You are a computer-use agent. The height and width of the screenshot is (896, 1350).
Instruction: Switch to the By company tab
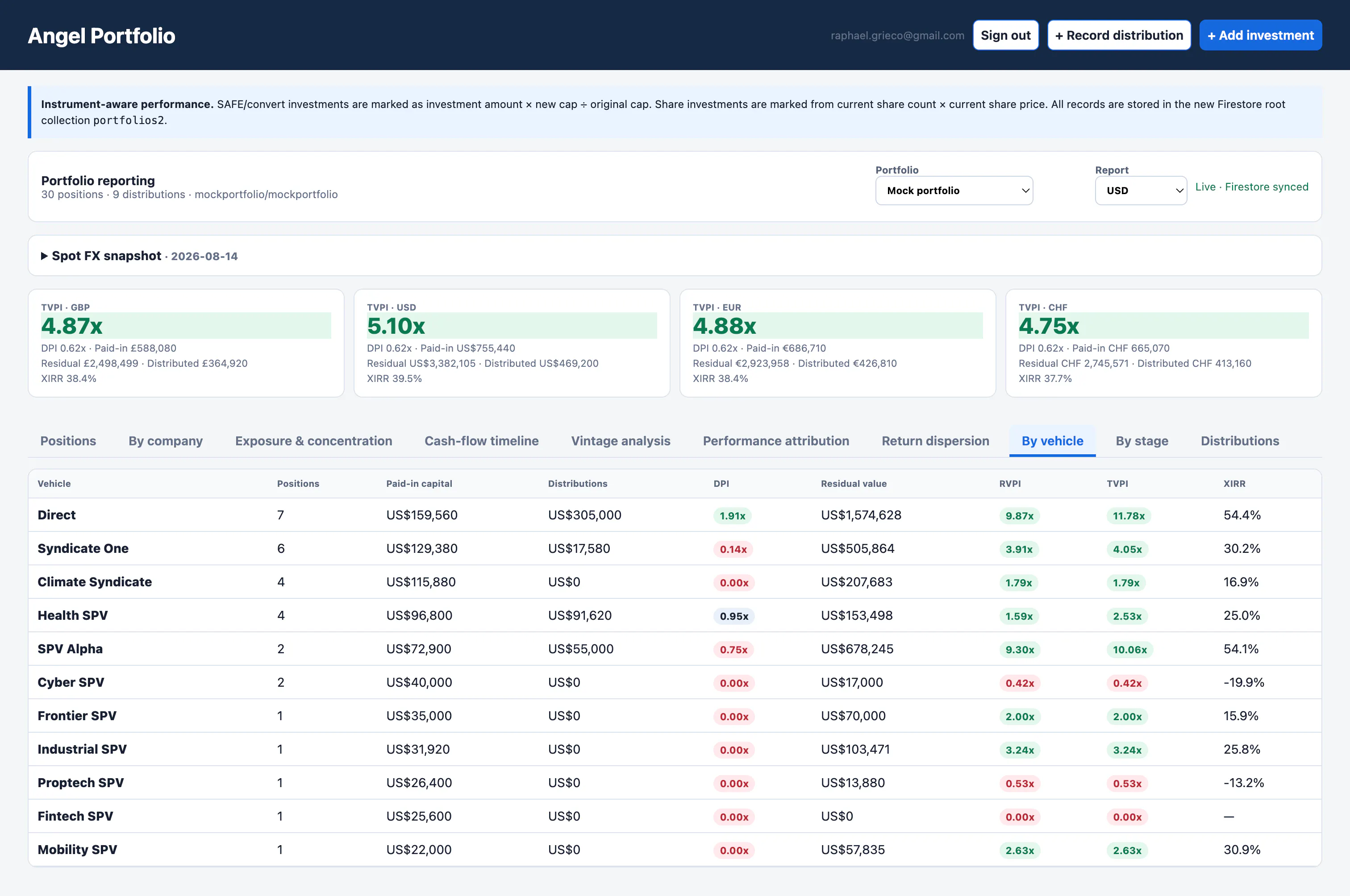click(166, 440)
